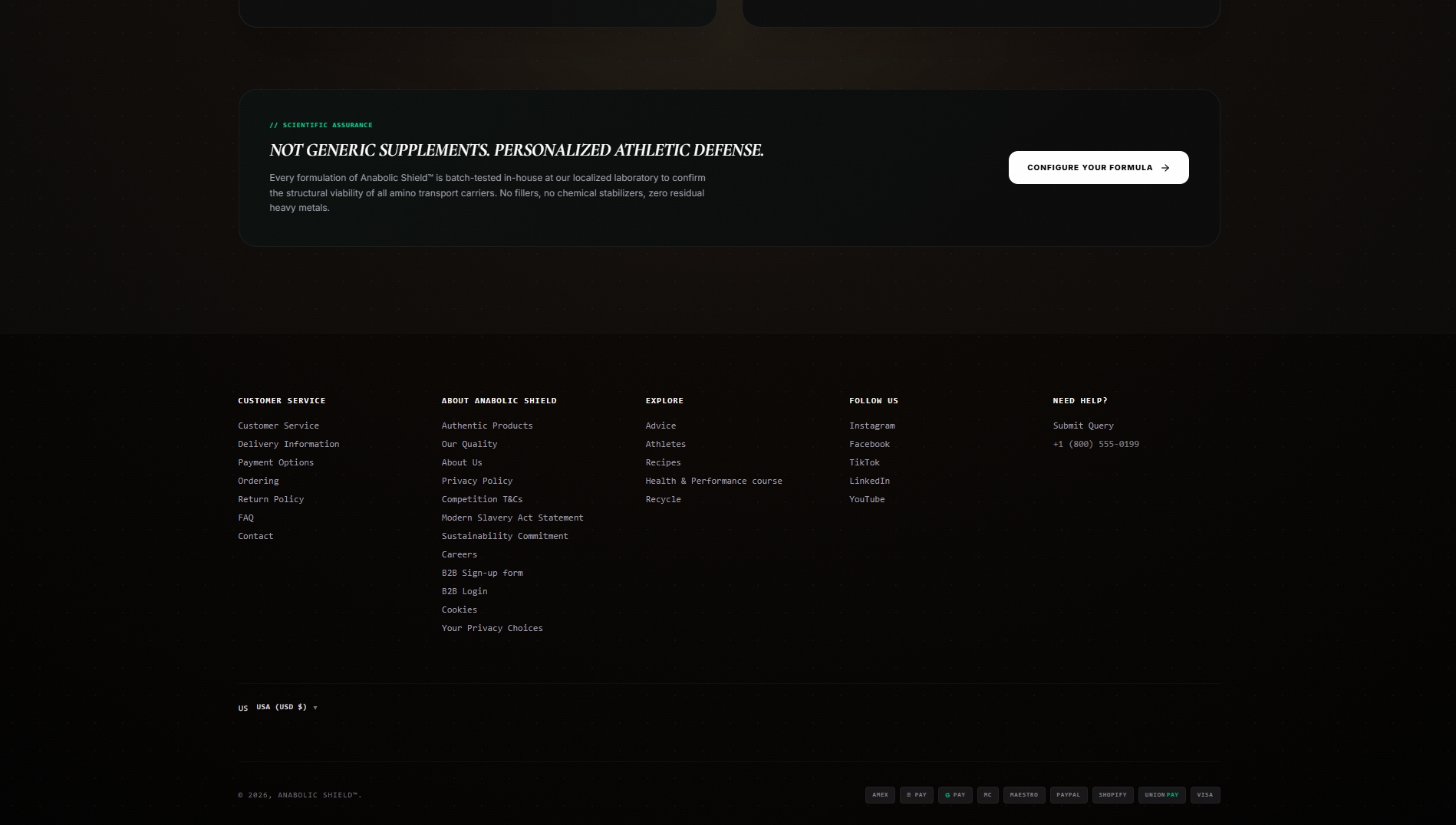Viewport: 1456px width, 825px height.
Task: Click the Maestro payment badge
Action: (1024, 795)
